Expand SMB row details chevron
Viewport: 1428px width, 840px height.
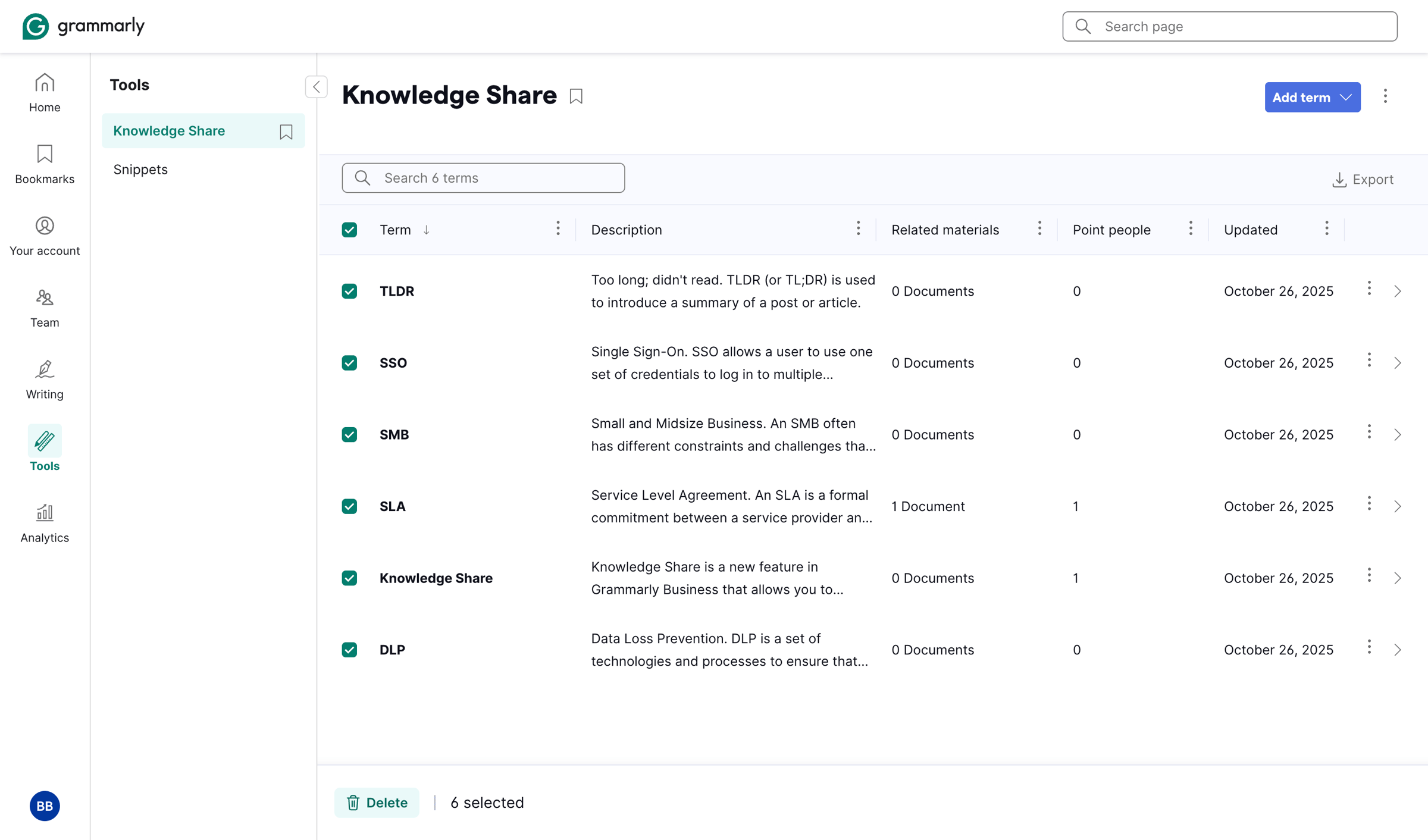tap(1398, 435)
